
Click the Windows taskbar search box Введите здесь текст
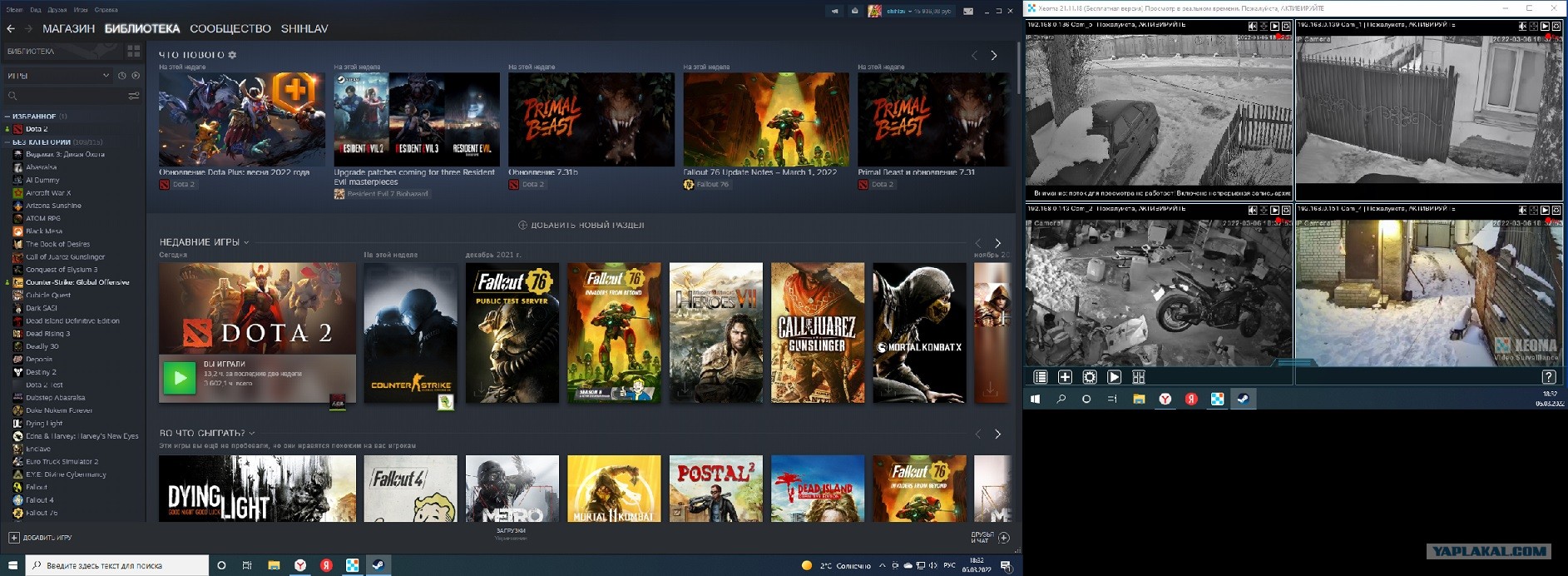(x=116, y=565)
